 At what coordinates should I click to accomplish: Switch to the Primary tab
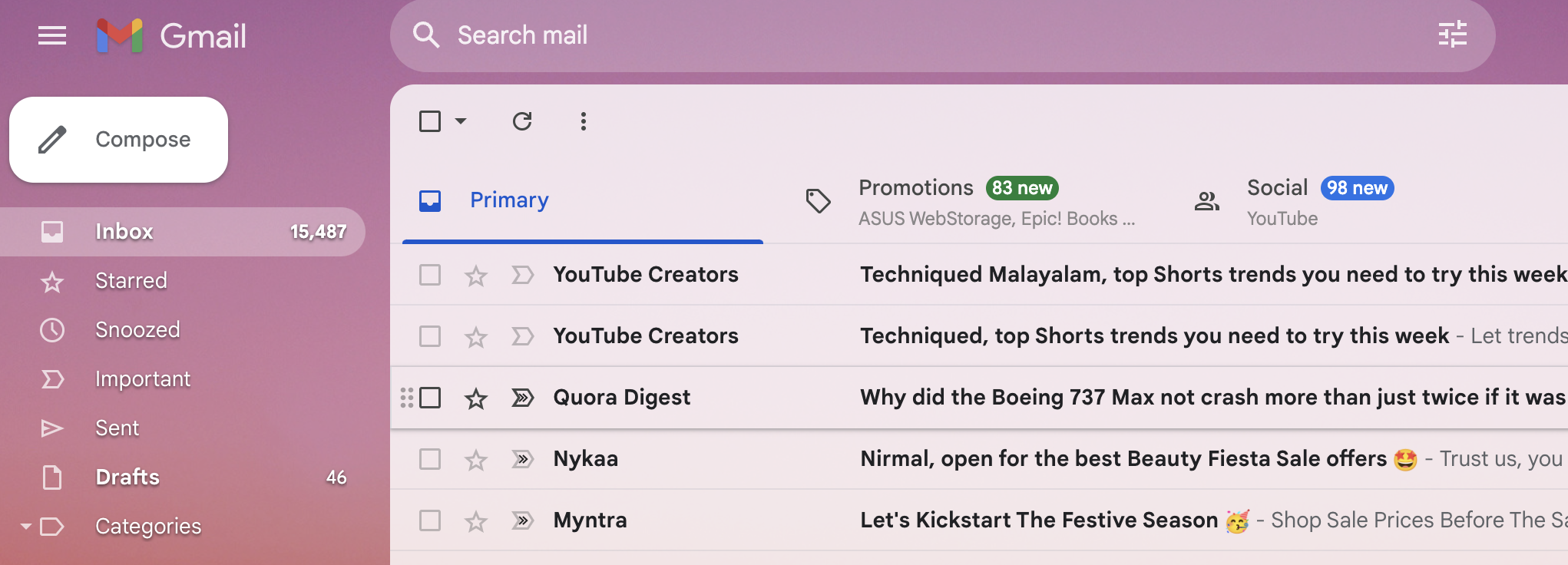(583, 201)
